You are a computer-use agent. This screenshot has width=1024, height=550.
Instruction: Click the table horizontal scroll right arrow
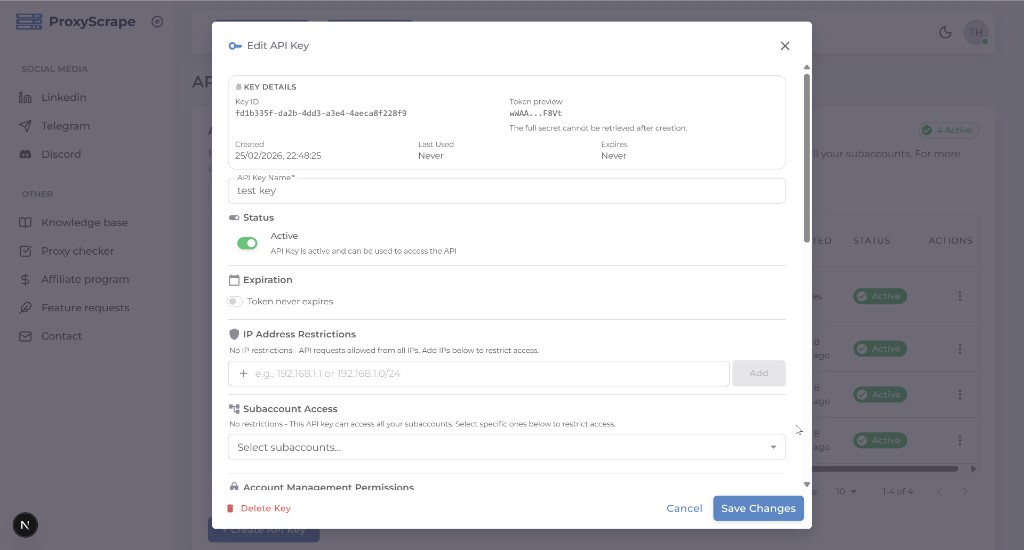973,469
